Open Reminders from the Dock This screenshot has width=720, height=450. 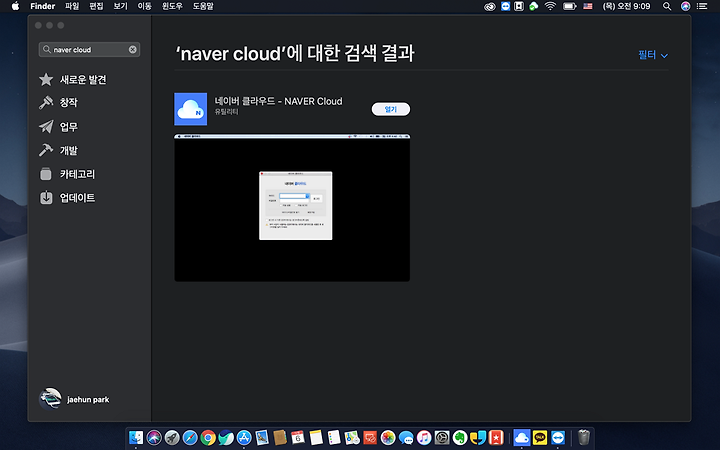click(x=334, y=438)
